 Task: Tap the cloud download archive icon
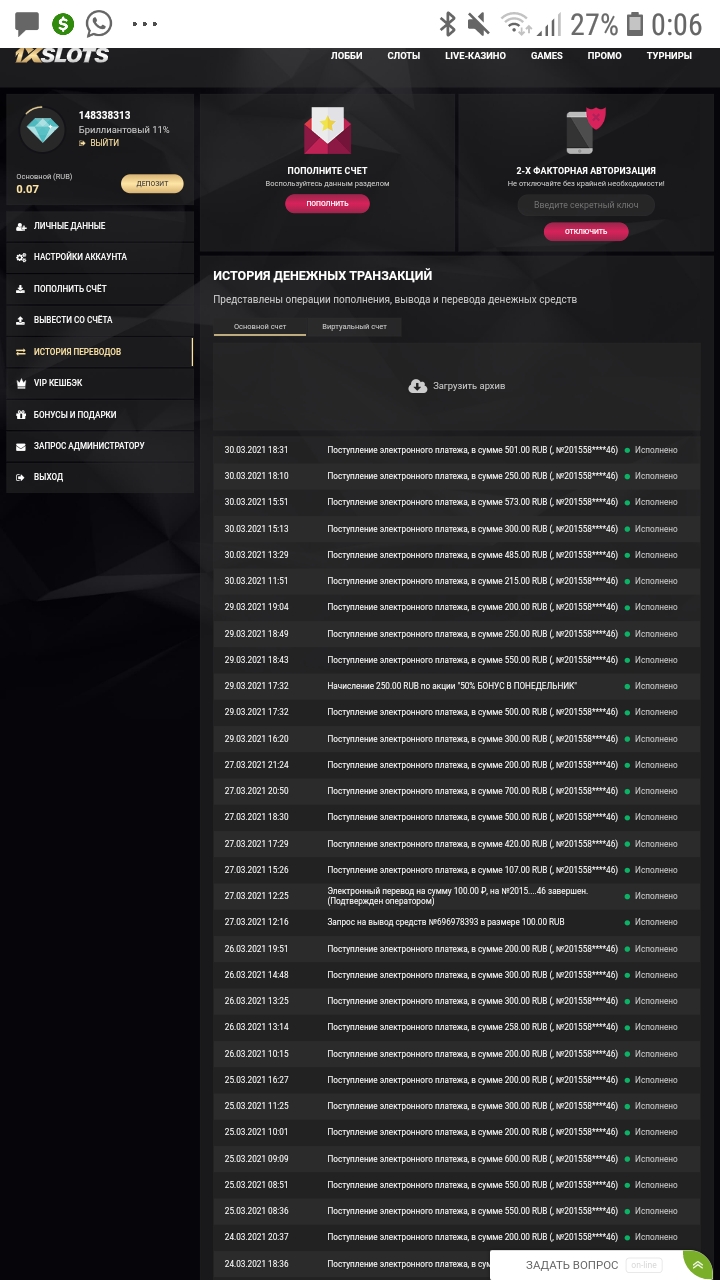pyautogui.click(x=418, y=386)
